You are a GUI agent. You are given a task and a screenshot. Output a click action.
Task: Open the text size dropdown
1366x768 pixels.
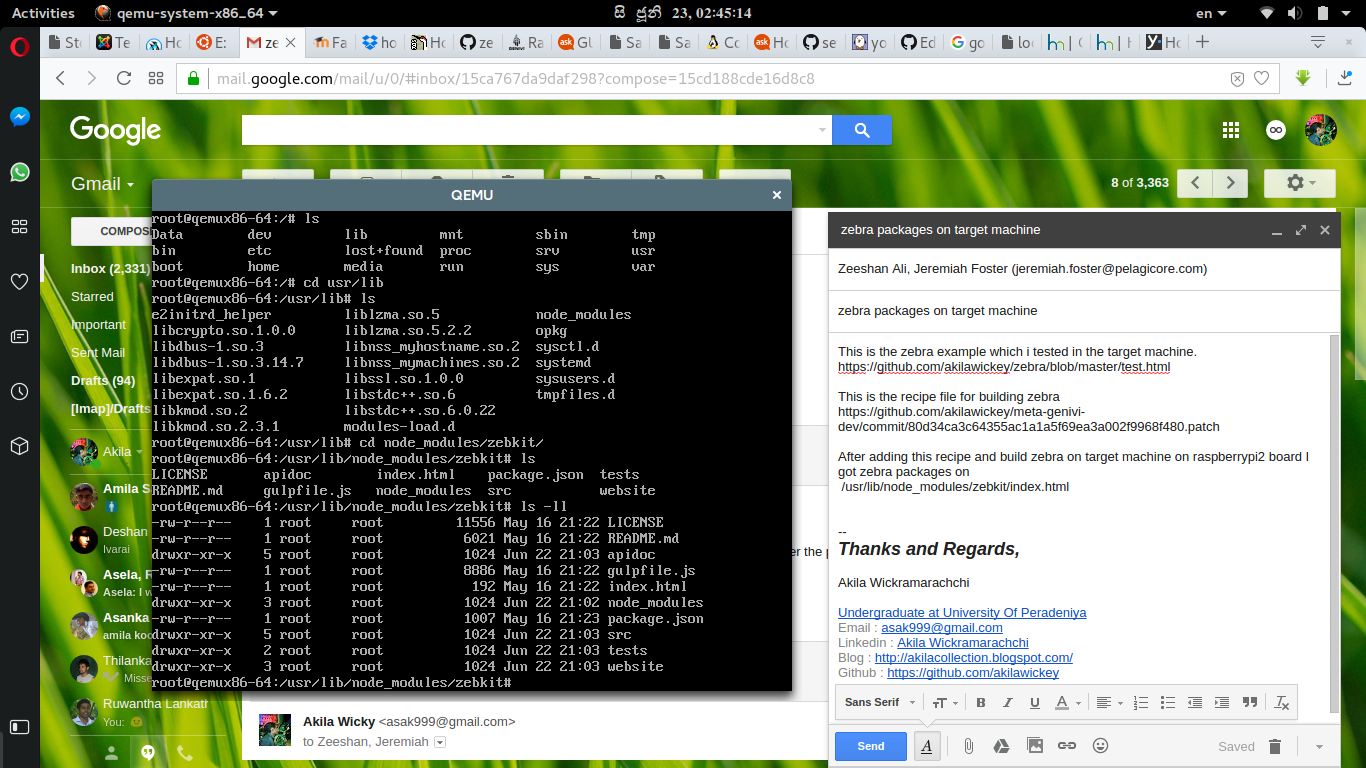[946, 702]
